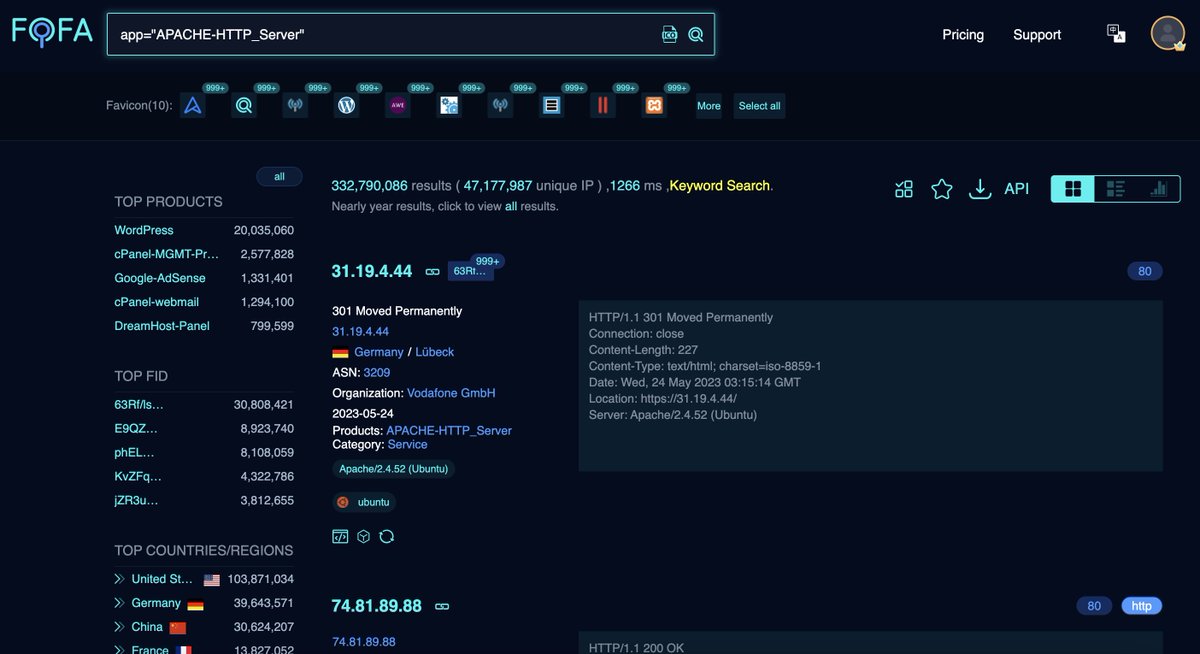
Task: Open the user avatar menu
Action: tap(1168, 33)
